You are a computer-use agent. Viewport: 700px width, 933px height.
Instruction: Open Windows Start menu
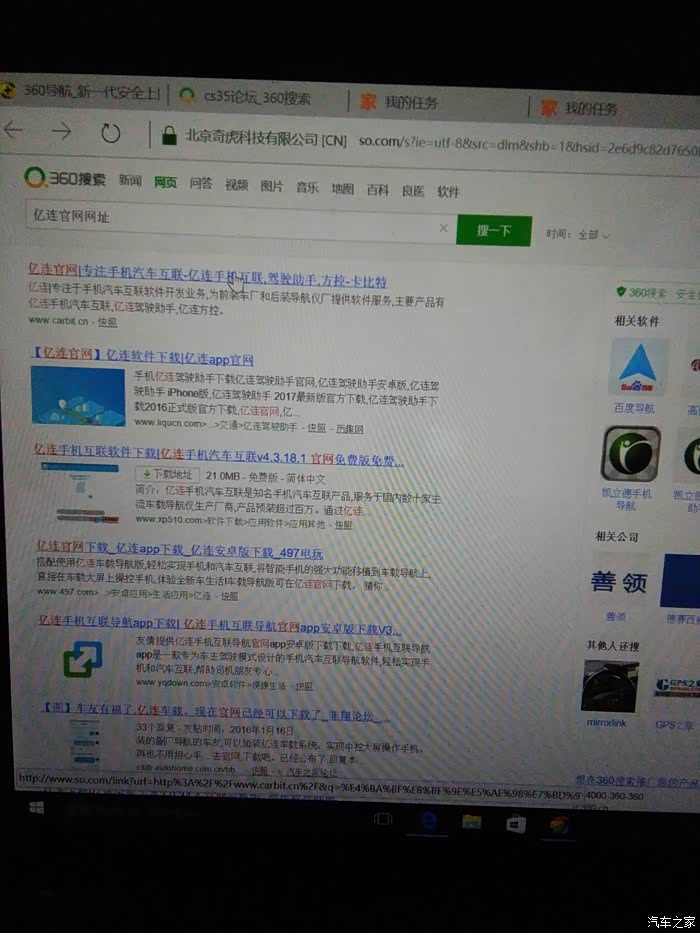[36, 807]
